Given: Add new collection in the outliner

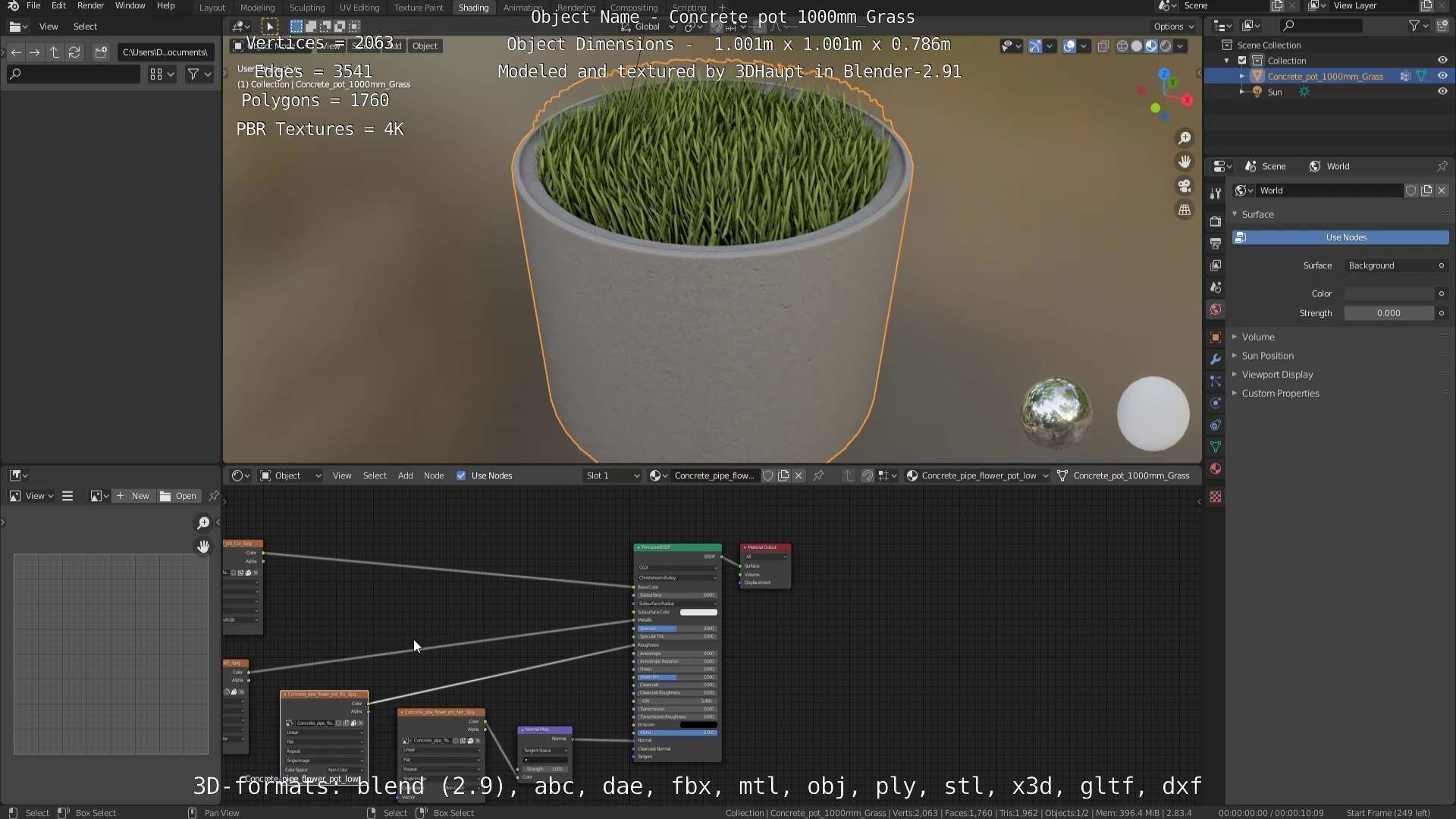Looking at the screenshot, I should tap(1442, 26).
